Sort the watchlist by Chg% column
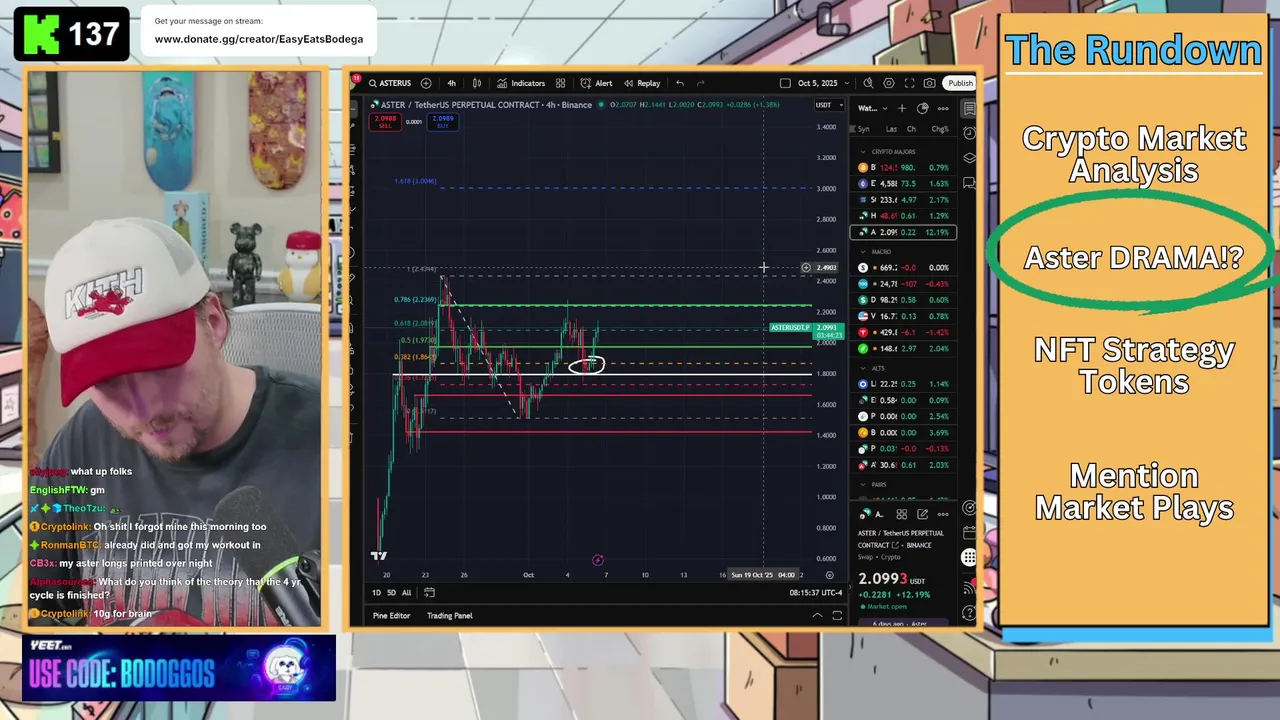This screenshot has width=1280, height=720. click(x=940, y=129)
